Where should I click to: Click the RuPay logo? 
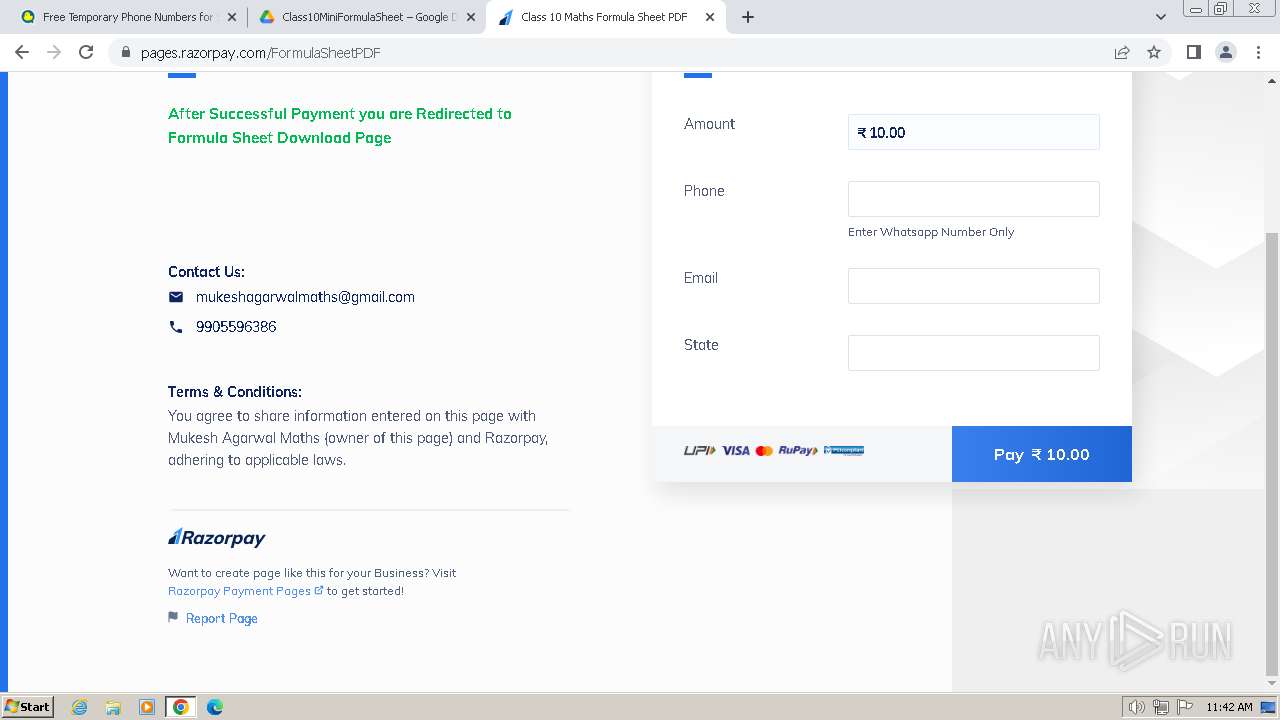(x=798, y=451)
